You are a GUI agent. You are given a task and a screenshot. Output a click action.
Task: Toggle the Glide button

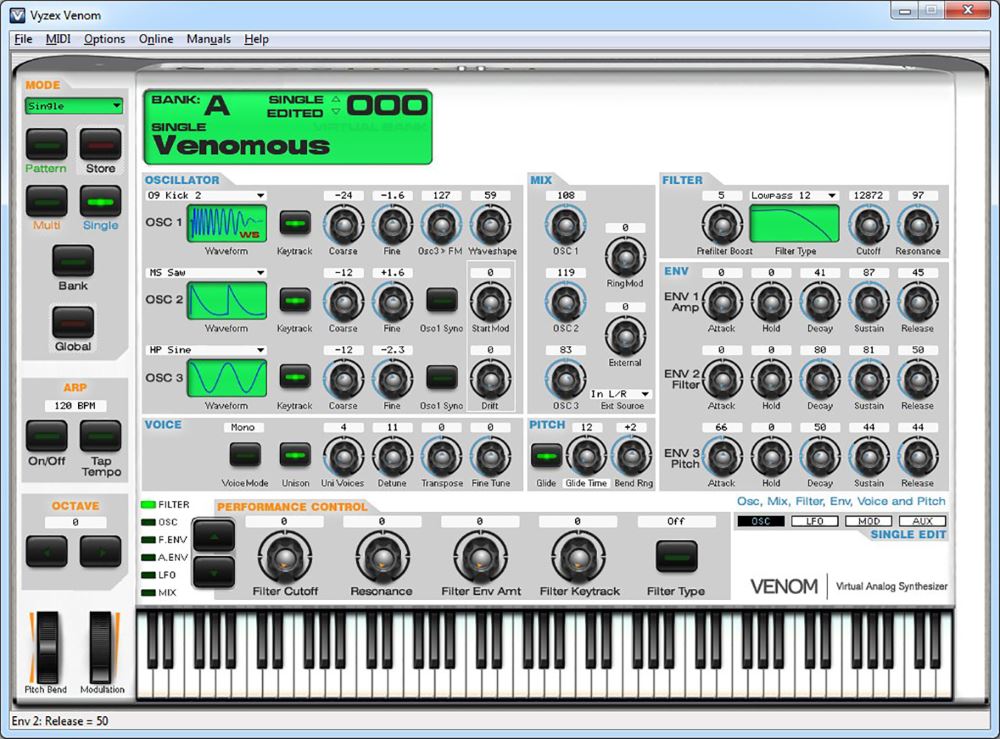click(x=546, y=456)
